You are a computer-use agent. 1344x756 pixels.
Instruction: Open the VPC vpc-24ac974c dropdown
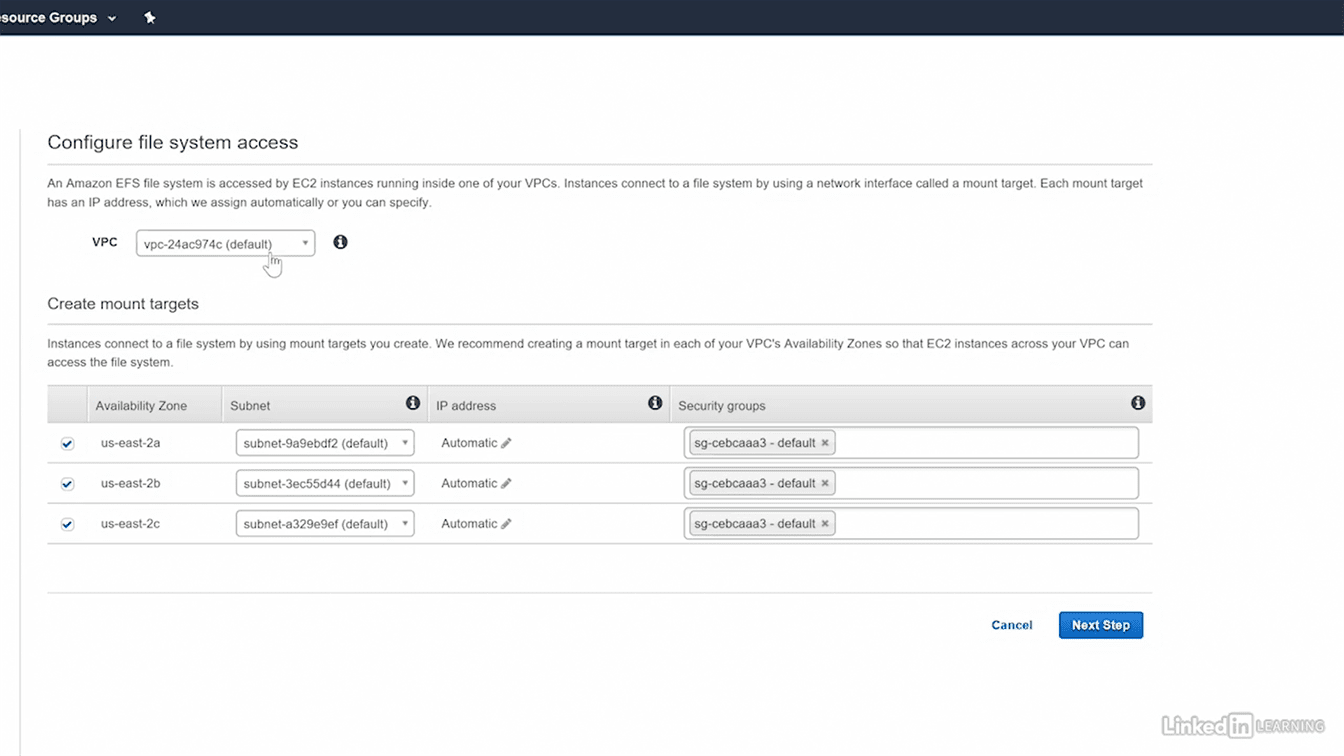tap(225, 243)
